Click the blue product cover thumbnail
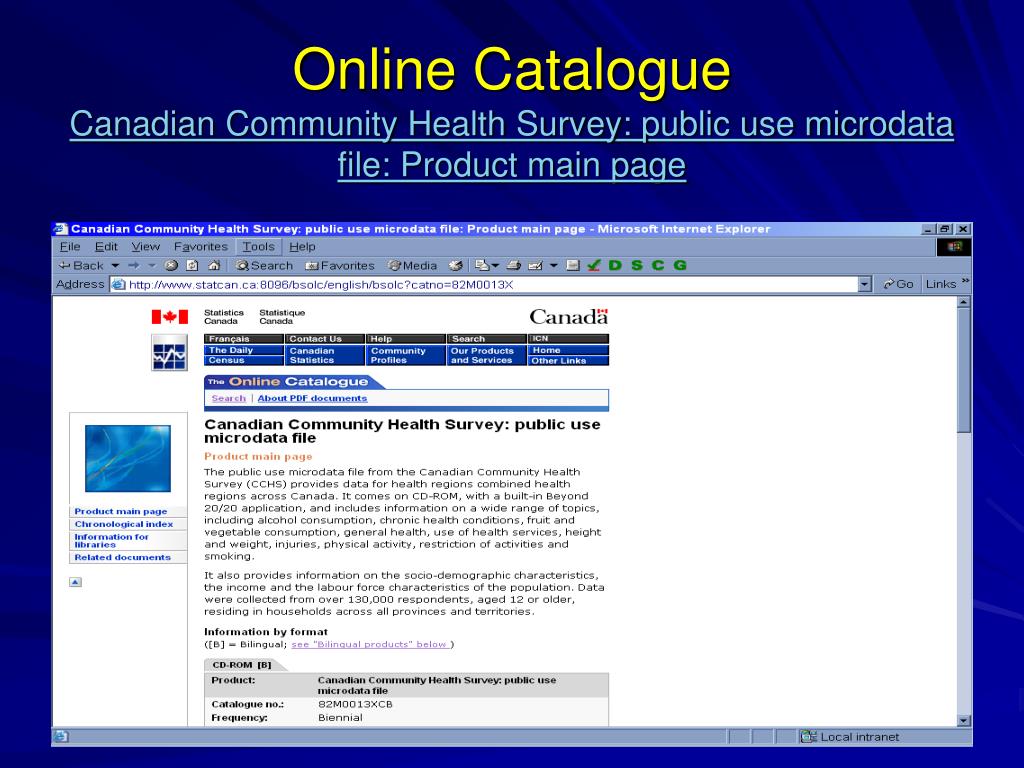 click(128, 458)
